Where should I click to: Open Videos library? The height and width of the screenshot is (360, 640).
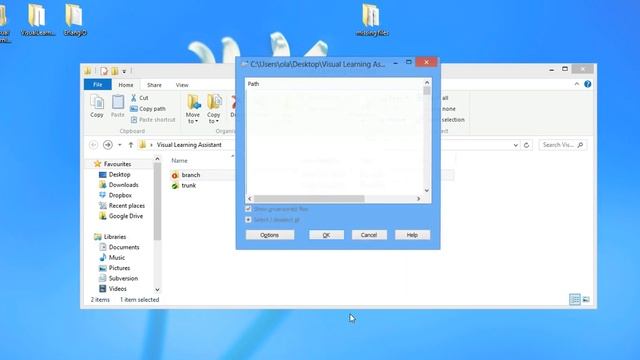[x=118, y=289]
